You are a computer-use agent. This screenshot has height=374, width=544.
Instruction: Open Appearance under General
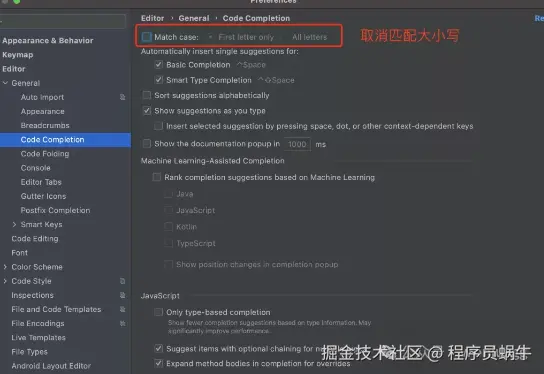pyautogui.click(x=42, y=111)
